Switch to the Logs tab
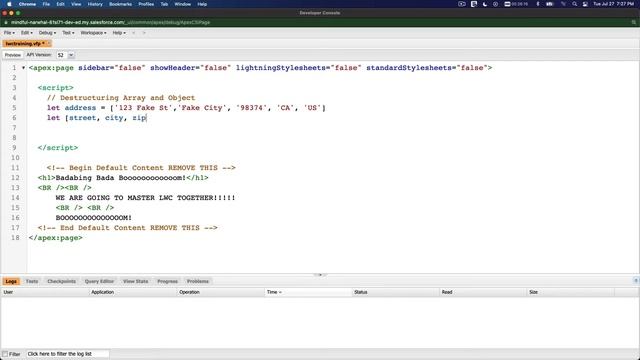This screenshot has width=640, height=360. [x=11, y=281]
